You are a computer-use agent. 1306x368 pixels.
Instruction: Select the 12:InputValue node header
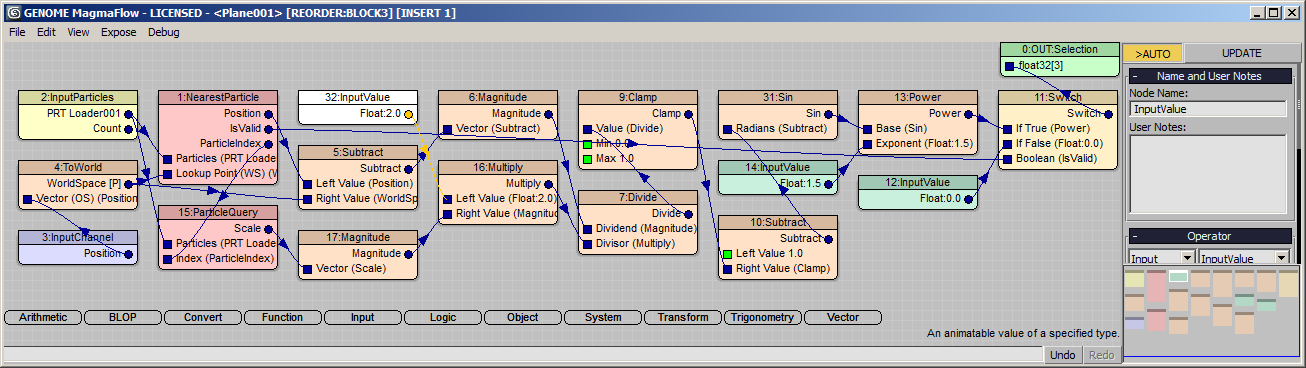918,183
